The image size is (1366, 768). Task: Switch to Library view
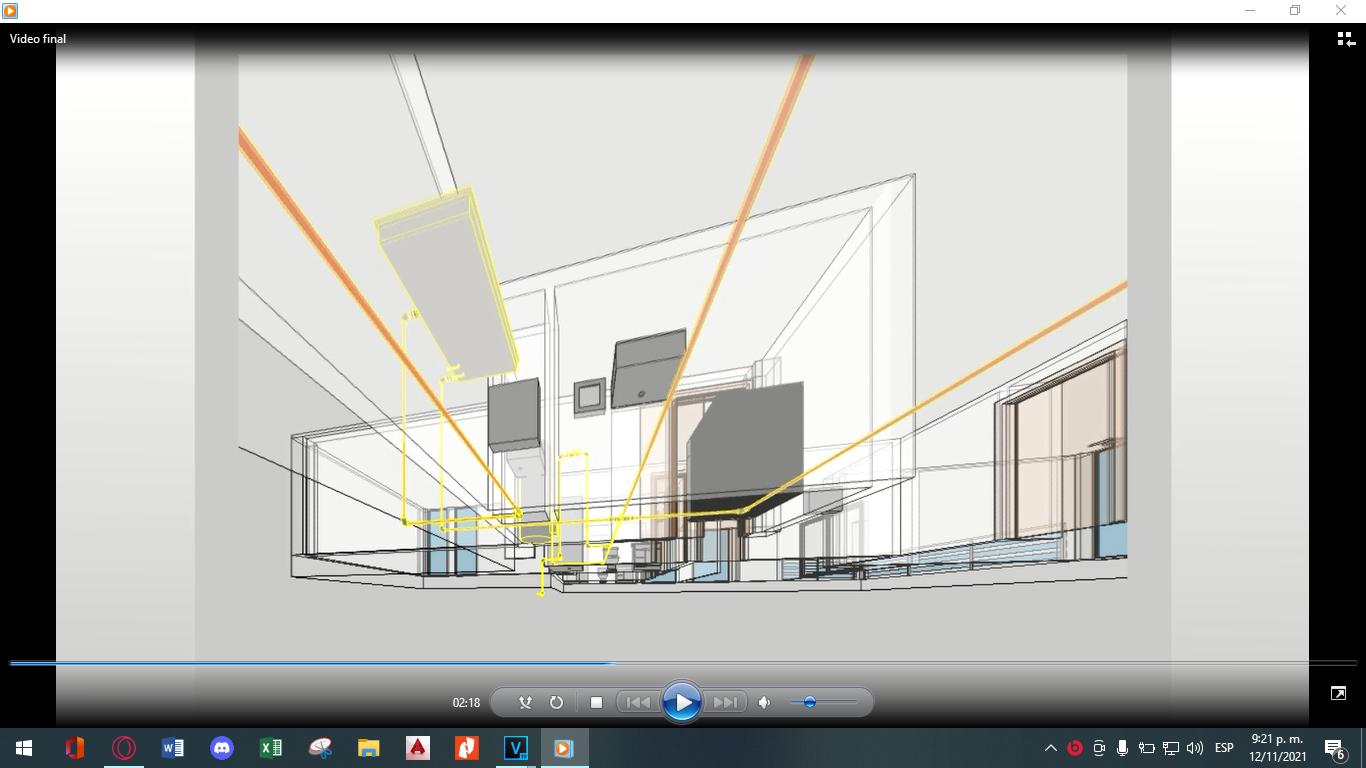pos(1346,39)
